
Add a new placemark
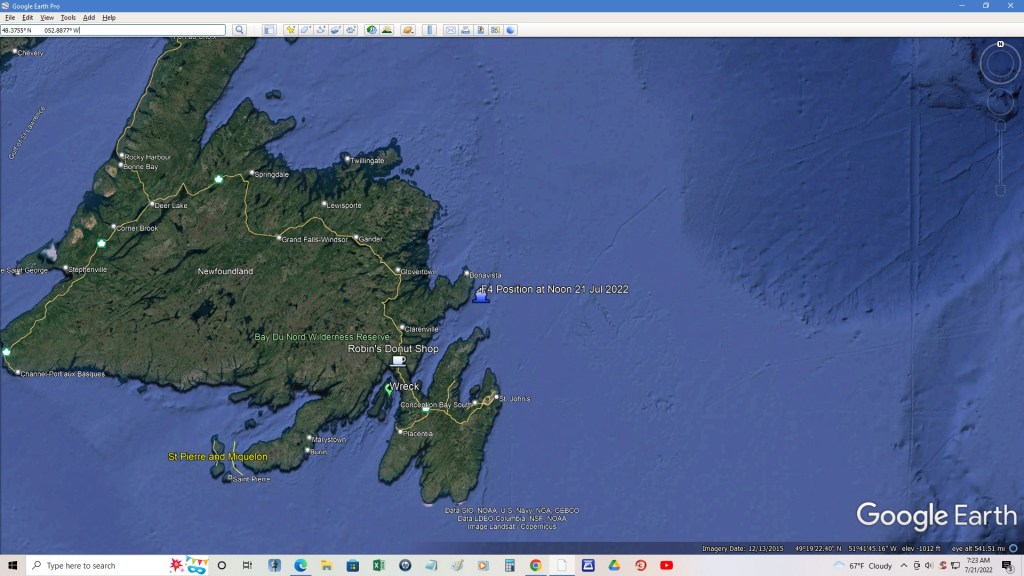291,30
